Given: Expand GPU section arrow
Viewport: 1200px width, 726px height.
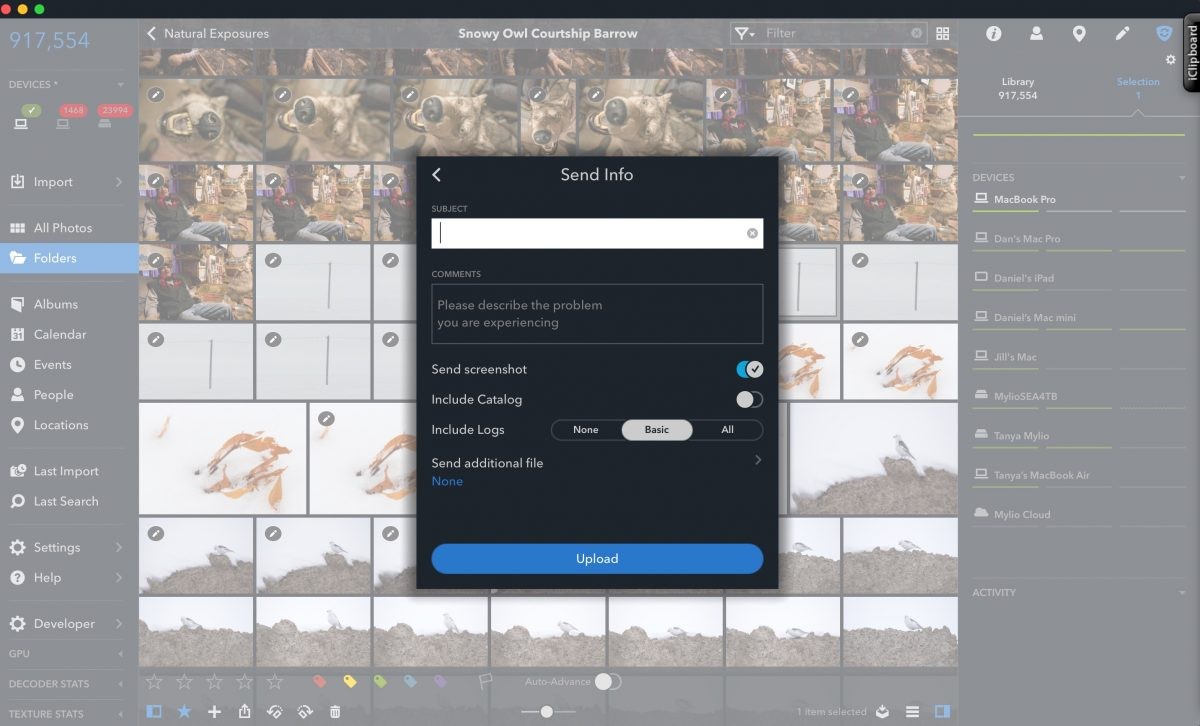Looking at the screenshot, I should click(x=121, y=654).
